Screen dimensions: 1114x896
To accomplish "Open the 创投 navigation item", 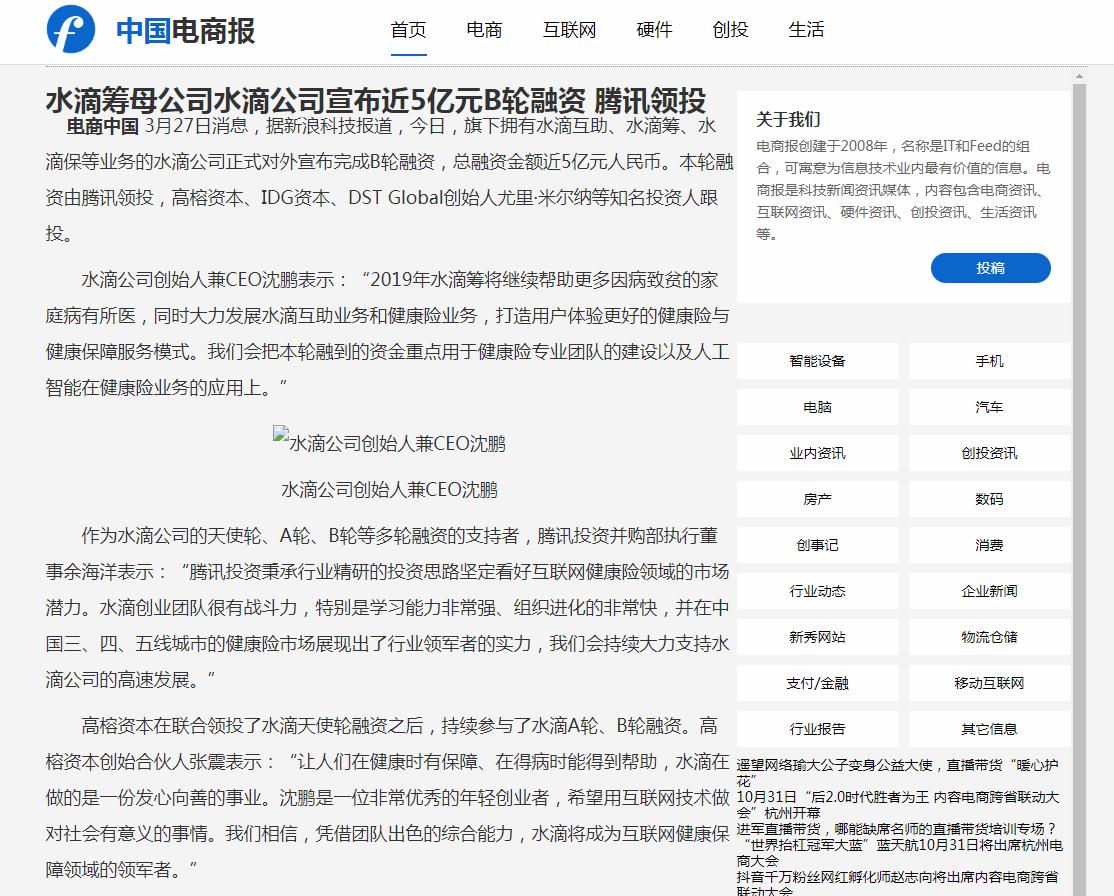I will click(x=730, y=30).
